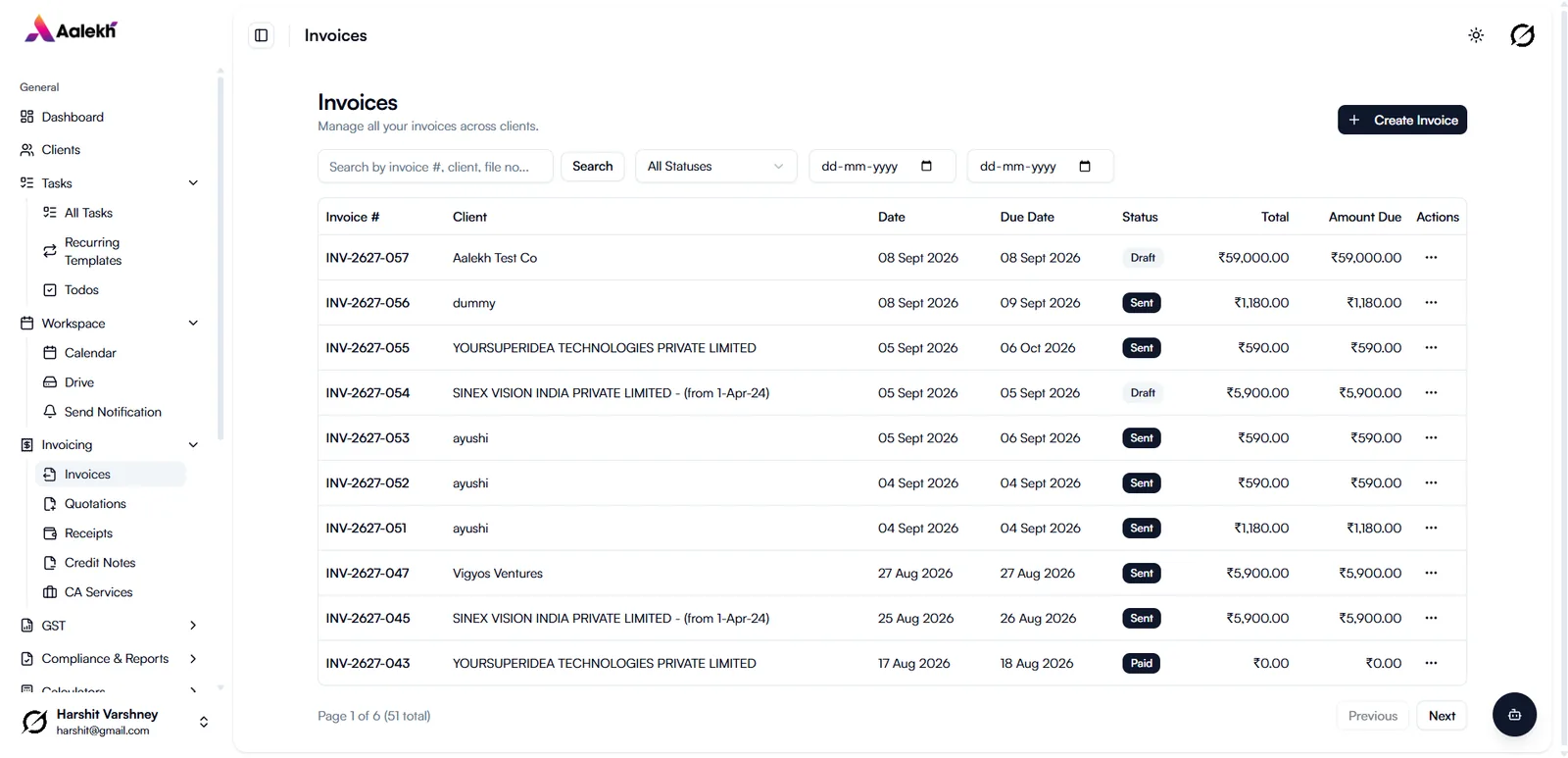Open actions menu for INV-2627-057
This screenshot has height=758, width=1568.
click(x=1431, y=258)
